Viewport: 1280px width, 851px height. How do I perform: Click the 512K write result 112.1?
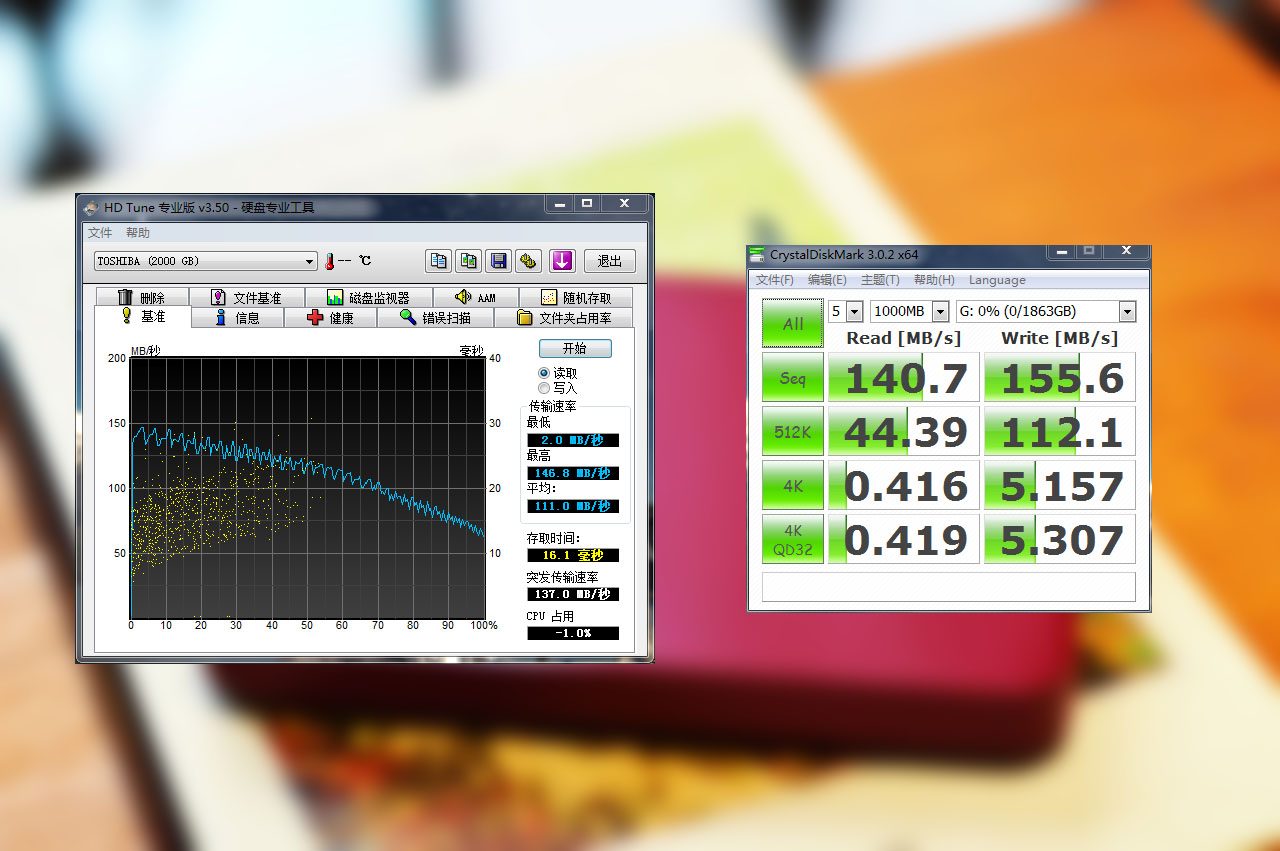[1060, 432]
